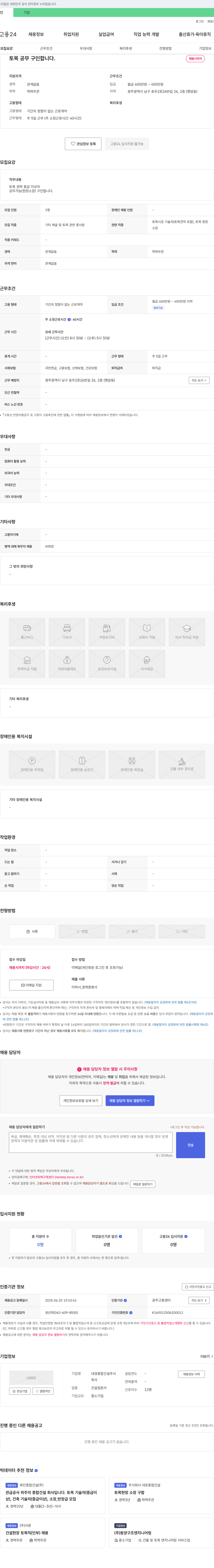The width and height of the screenshot is (214, 1568).
Task: Click the 장애인용 화장실 facility icon
Action: 132,765
